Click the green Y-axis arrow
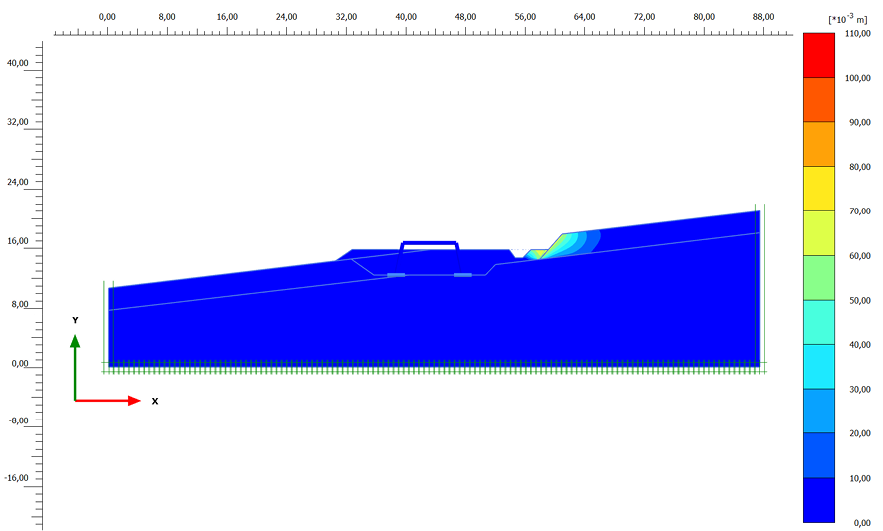Screen dimensions: 883x531 (75, 367)
